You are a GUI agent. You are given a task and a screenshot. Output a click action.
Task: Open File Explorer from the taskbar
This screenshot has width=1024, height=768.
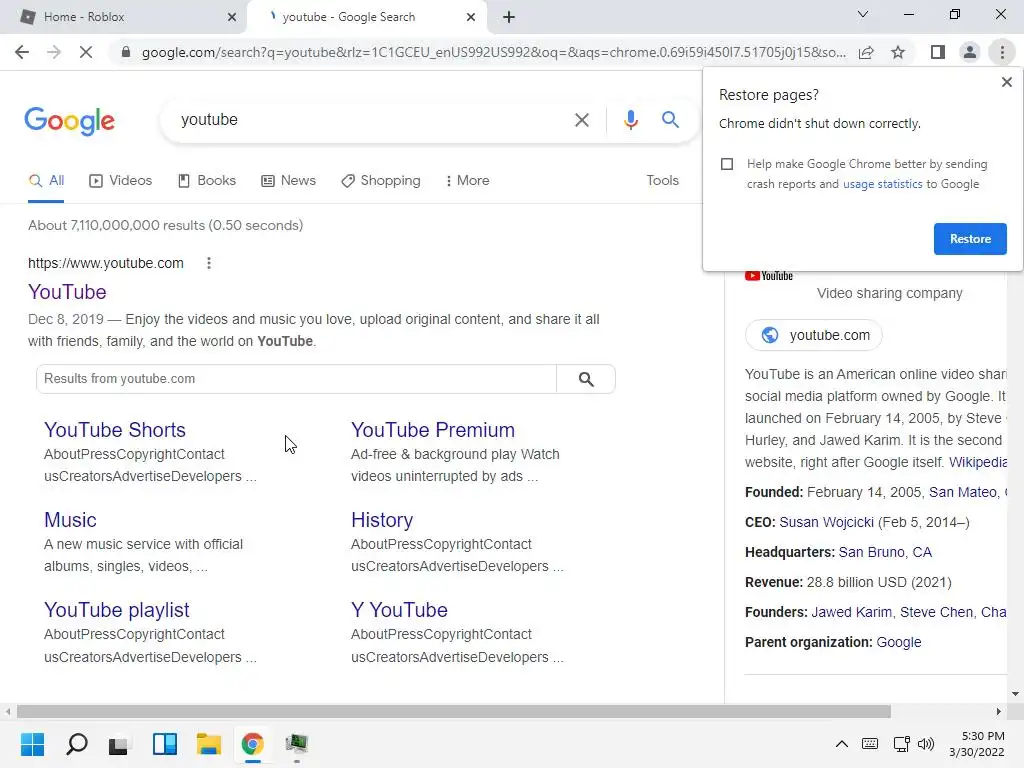209,744
